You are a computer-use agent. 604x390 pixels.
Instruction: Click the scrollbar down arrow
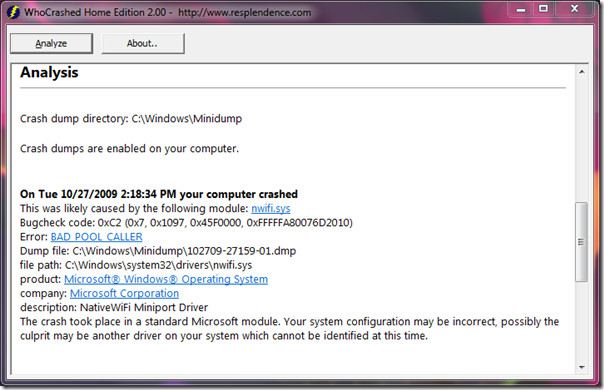tap(582, 367)
